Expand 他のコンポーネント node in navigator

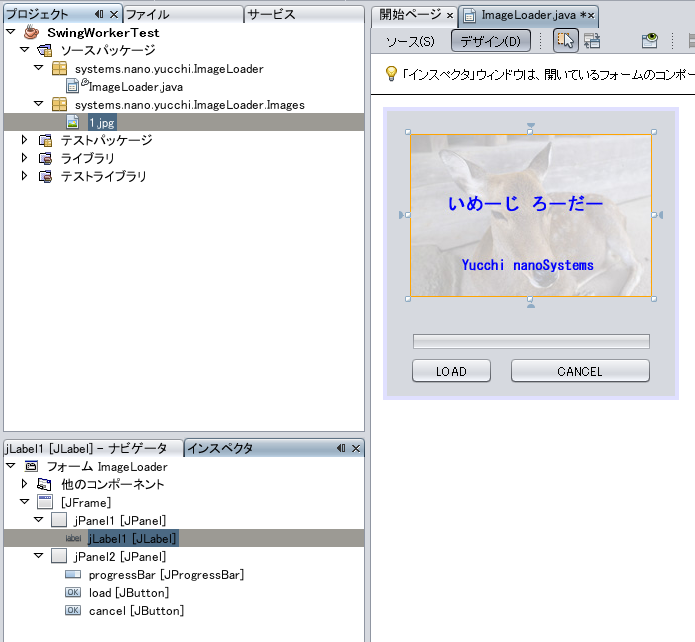(x=24, y=484)
